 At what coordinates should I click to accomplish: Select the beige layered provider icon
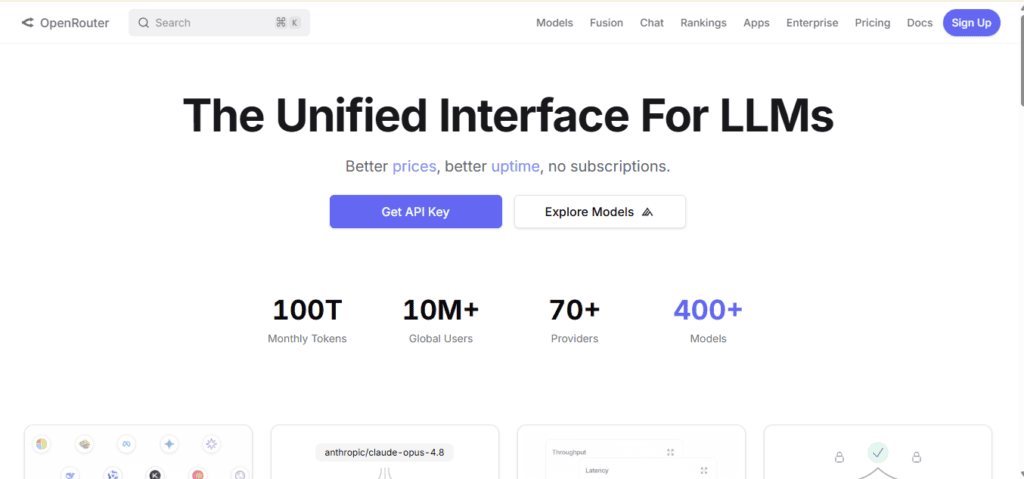pos(84,444)
